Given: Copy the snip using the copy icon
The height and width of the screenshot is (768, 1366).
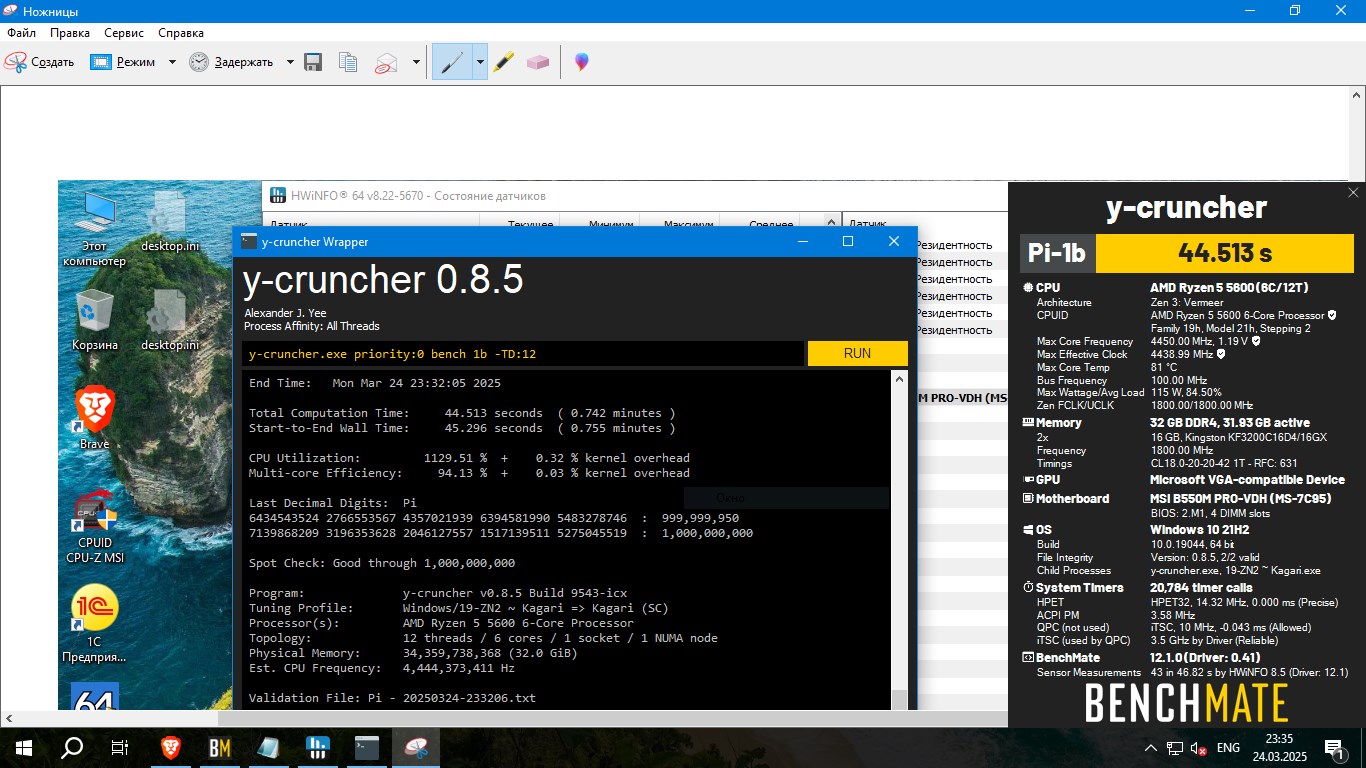Looking at the screenshot, I should pyautogui.click(x=348, y=62).
